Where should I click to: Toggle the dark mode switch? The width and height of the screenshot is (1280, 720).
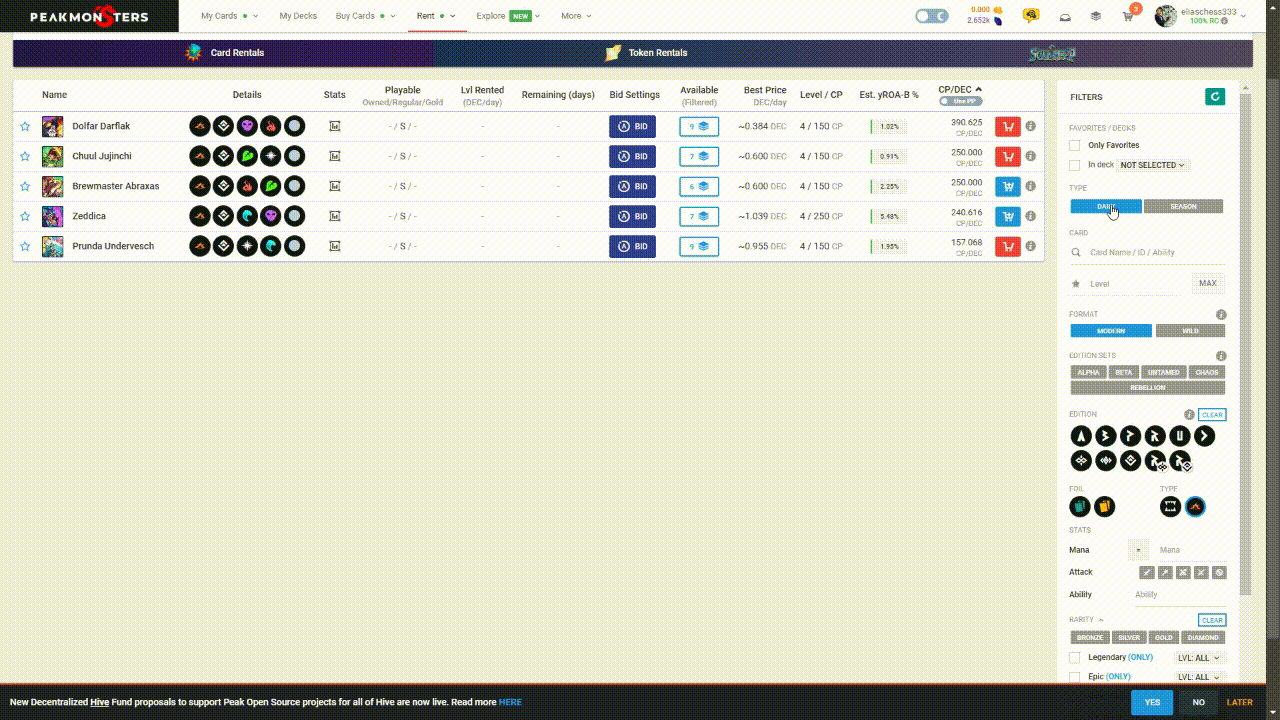click(x=932, y=16)
